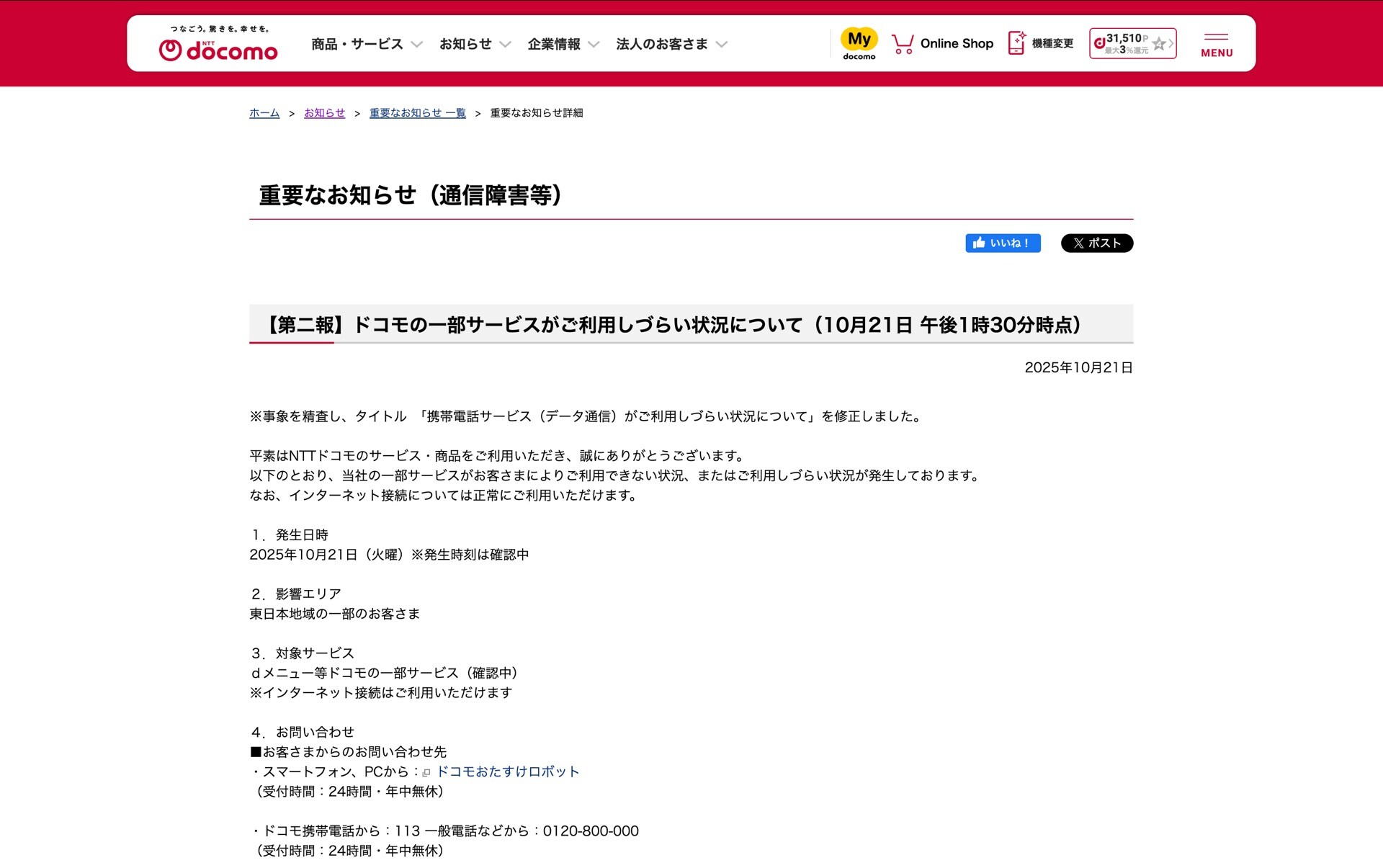Viewport: 1383px width, 868px height.
Task: Expand 法人のお客さま navigation chevron
Action: (722, 45)
